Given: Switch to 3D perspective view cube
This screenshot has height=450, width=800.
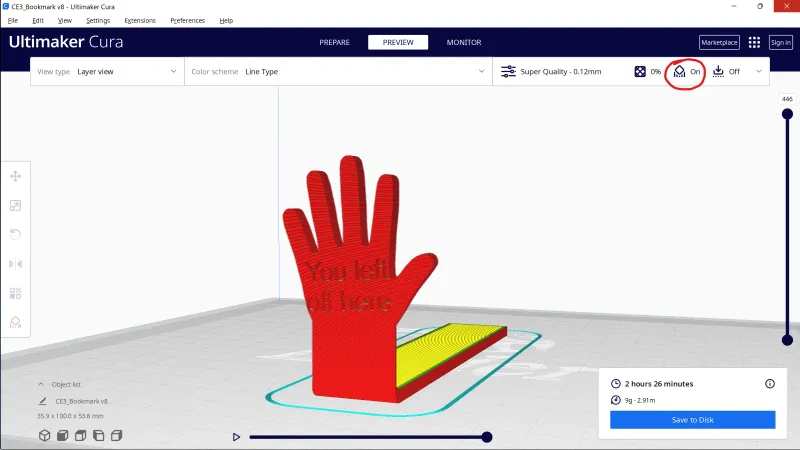Looking at the screenshot, I should [x=44, y=435].
